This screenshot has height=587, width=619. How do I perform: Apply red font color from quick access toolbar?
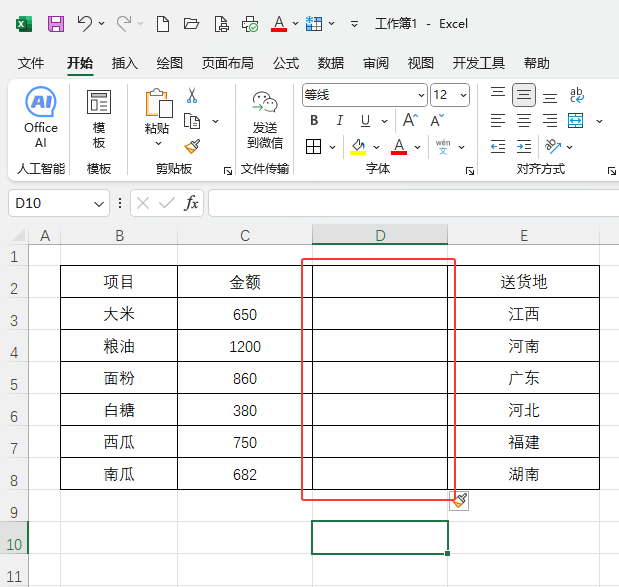click(279, 24)
